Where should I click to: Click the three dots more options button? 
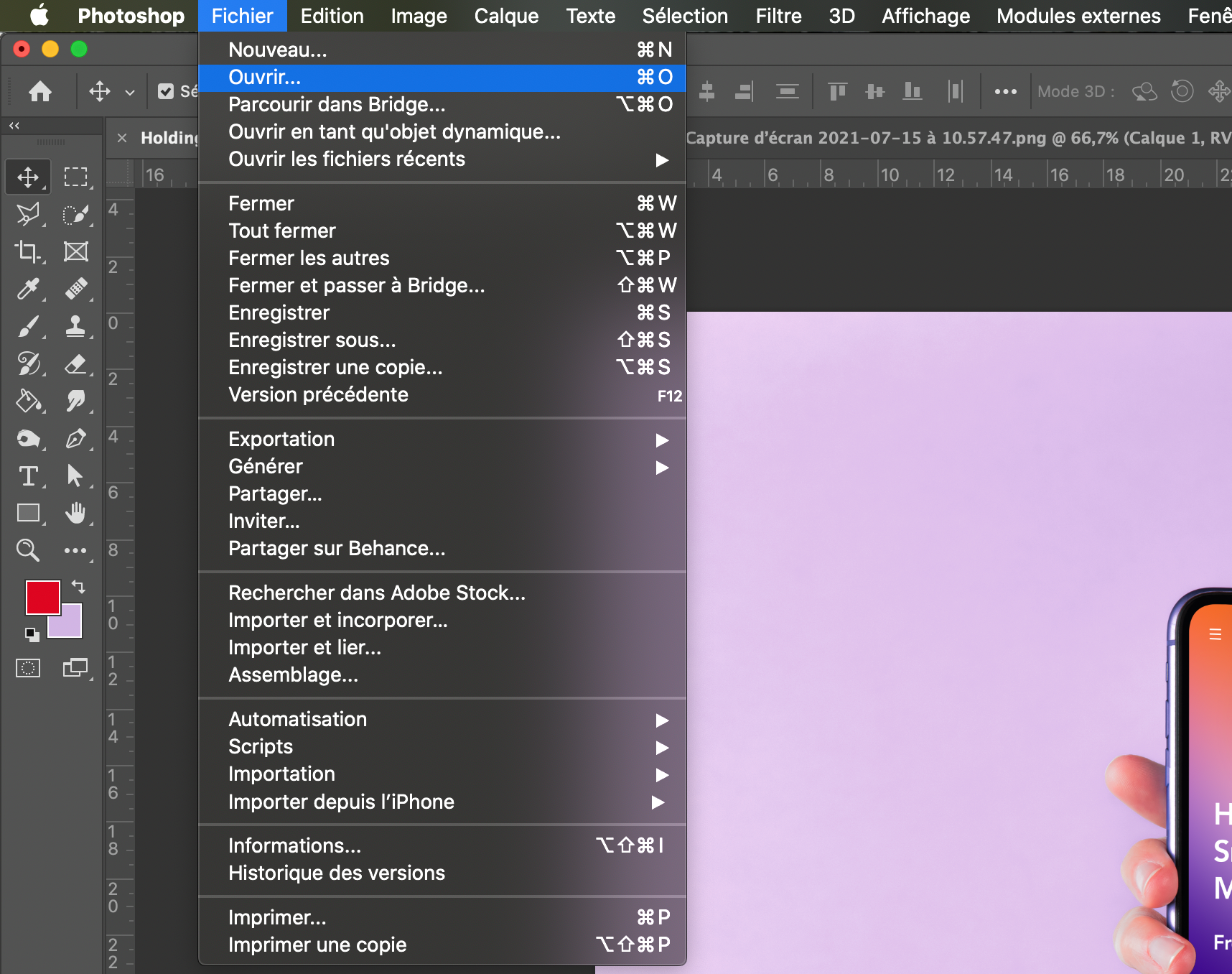[x=1005, y=91]
